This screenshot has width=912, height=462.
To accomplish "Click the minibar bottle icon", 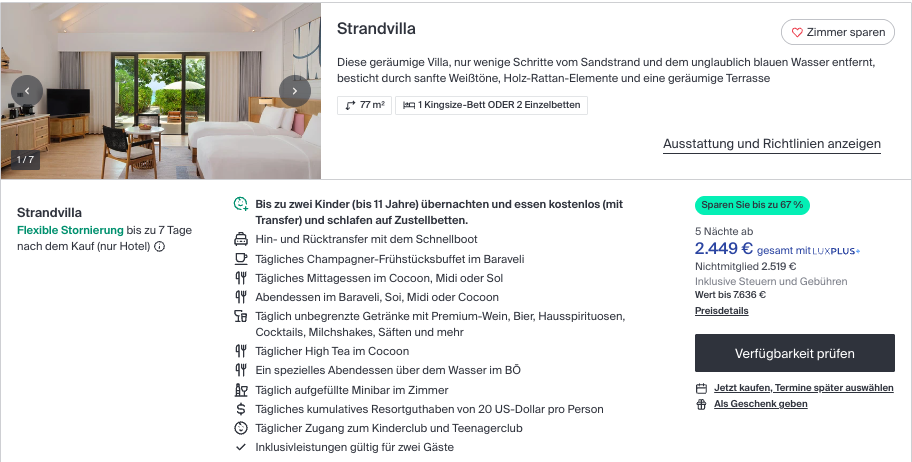I will 240,390.
